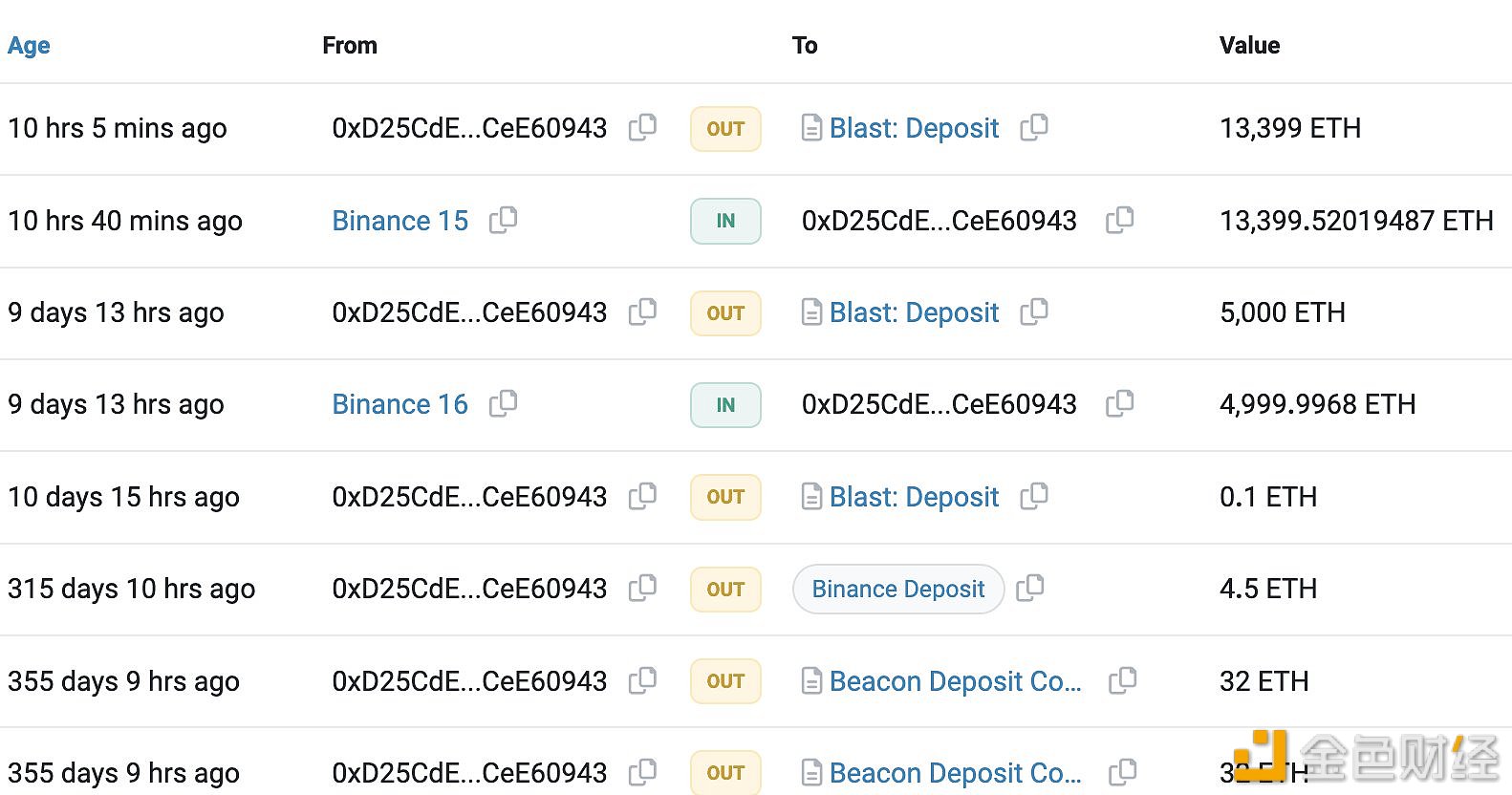Screen dimensions: 1512x795
Task: Open Beacon Deposit Co... link in bottom row
Action: [956, 773]
